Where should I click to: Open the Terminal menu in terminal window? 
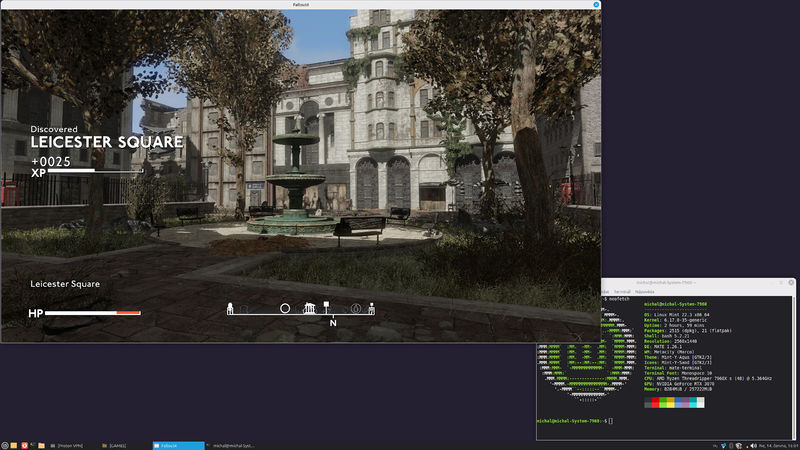(x=622, y=292)
